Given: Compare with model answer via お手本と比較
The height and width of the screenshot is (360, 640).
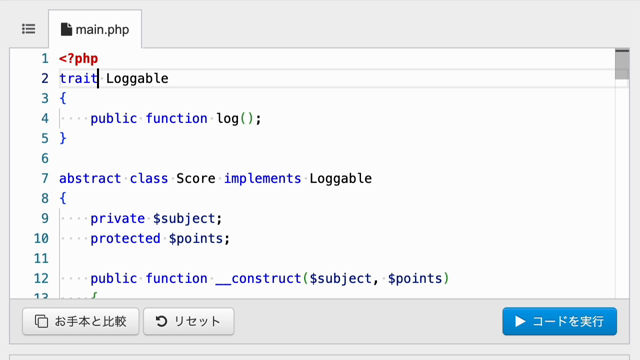Looking at the screenshot, I should click(x=81, y=321).
